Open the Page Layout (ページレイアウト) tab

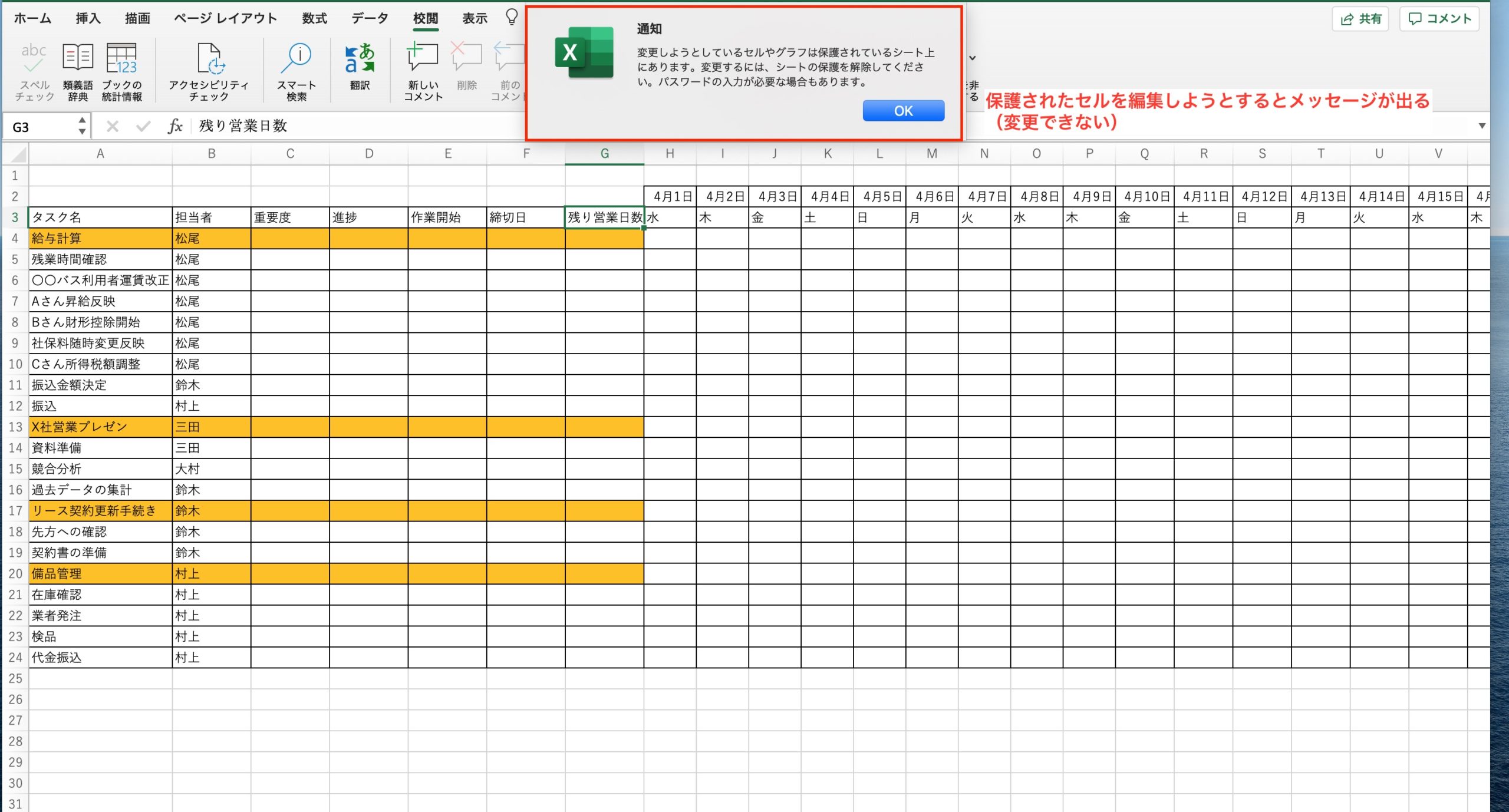click(x=225, y=18)
